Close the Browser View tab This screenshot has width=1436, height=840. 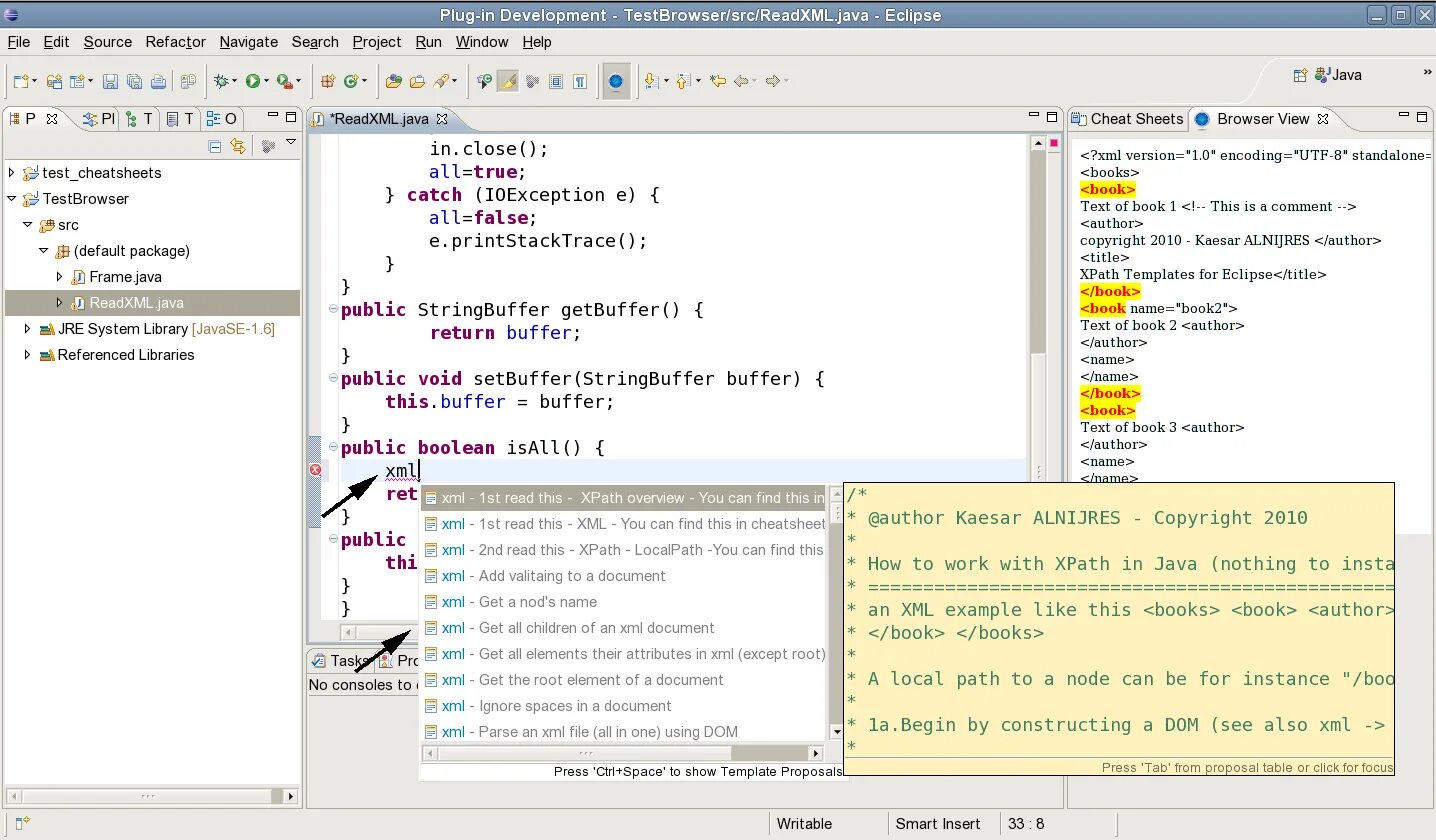click(1322, 119)
